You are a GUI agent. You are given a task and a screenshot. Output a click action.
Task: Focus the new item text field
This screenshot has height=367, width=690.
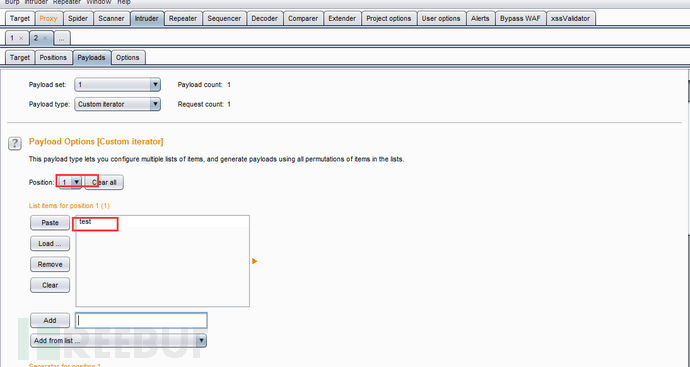141,320
